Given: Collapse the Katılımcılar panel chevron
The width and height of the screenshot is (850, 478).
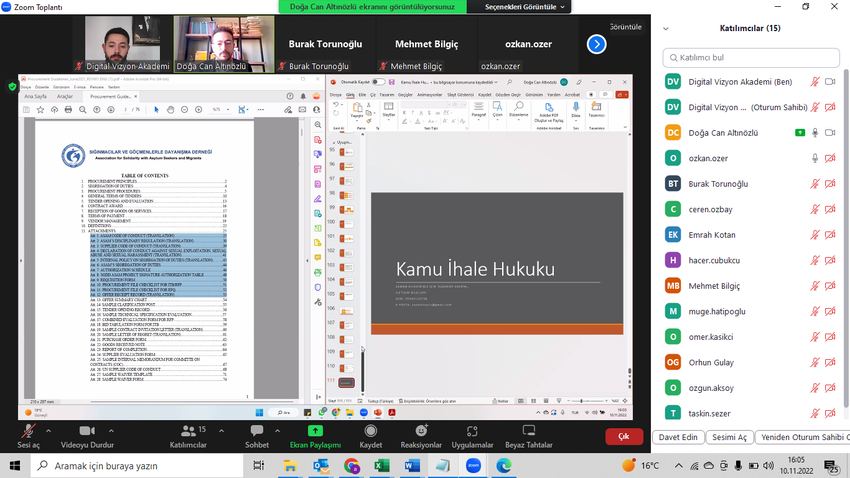Looking at the screenshot, I should point(666,29).
